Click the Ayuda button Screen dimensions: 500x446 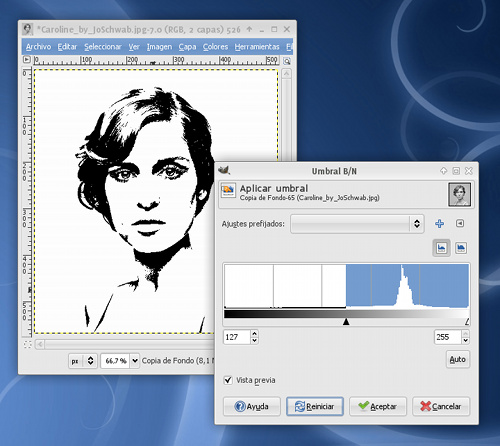252,406
